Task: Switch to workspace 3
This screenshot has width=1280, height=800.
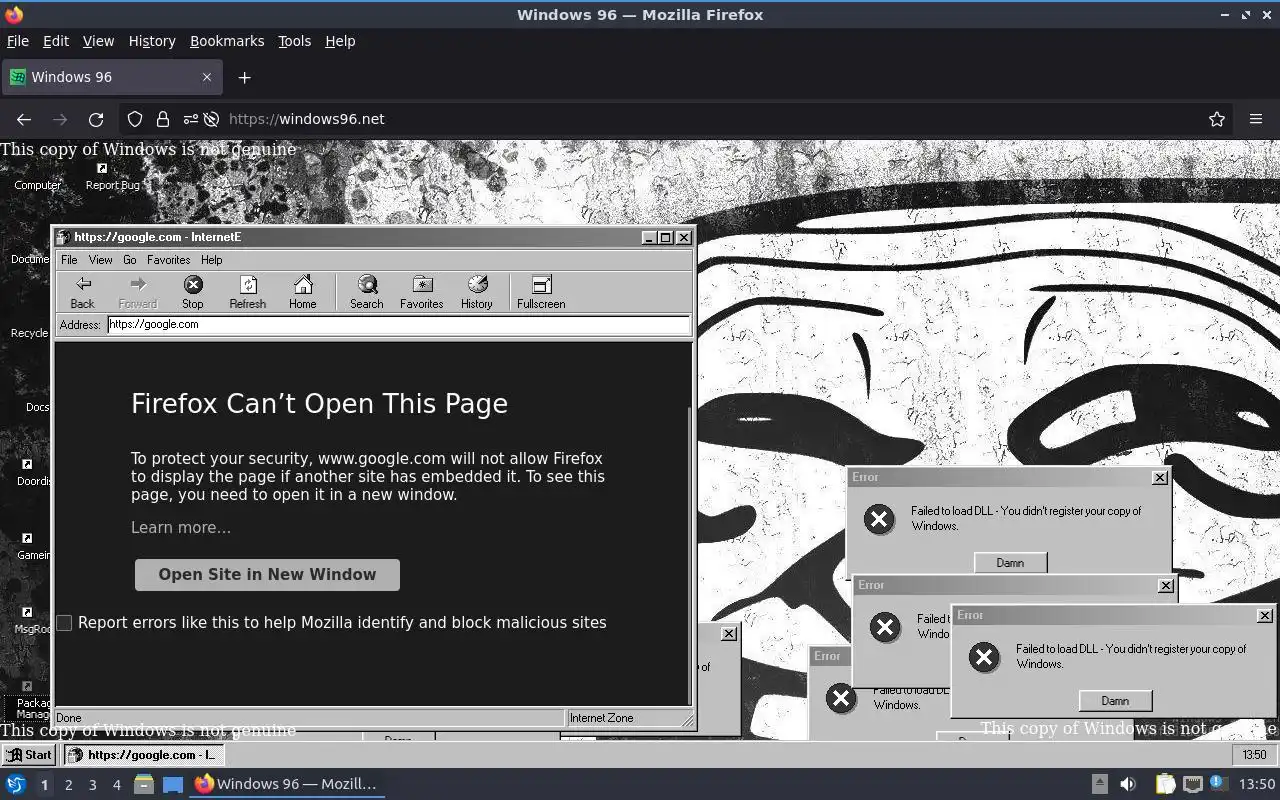Action: tap(93, 785)
